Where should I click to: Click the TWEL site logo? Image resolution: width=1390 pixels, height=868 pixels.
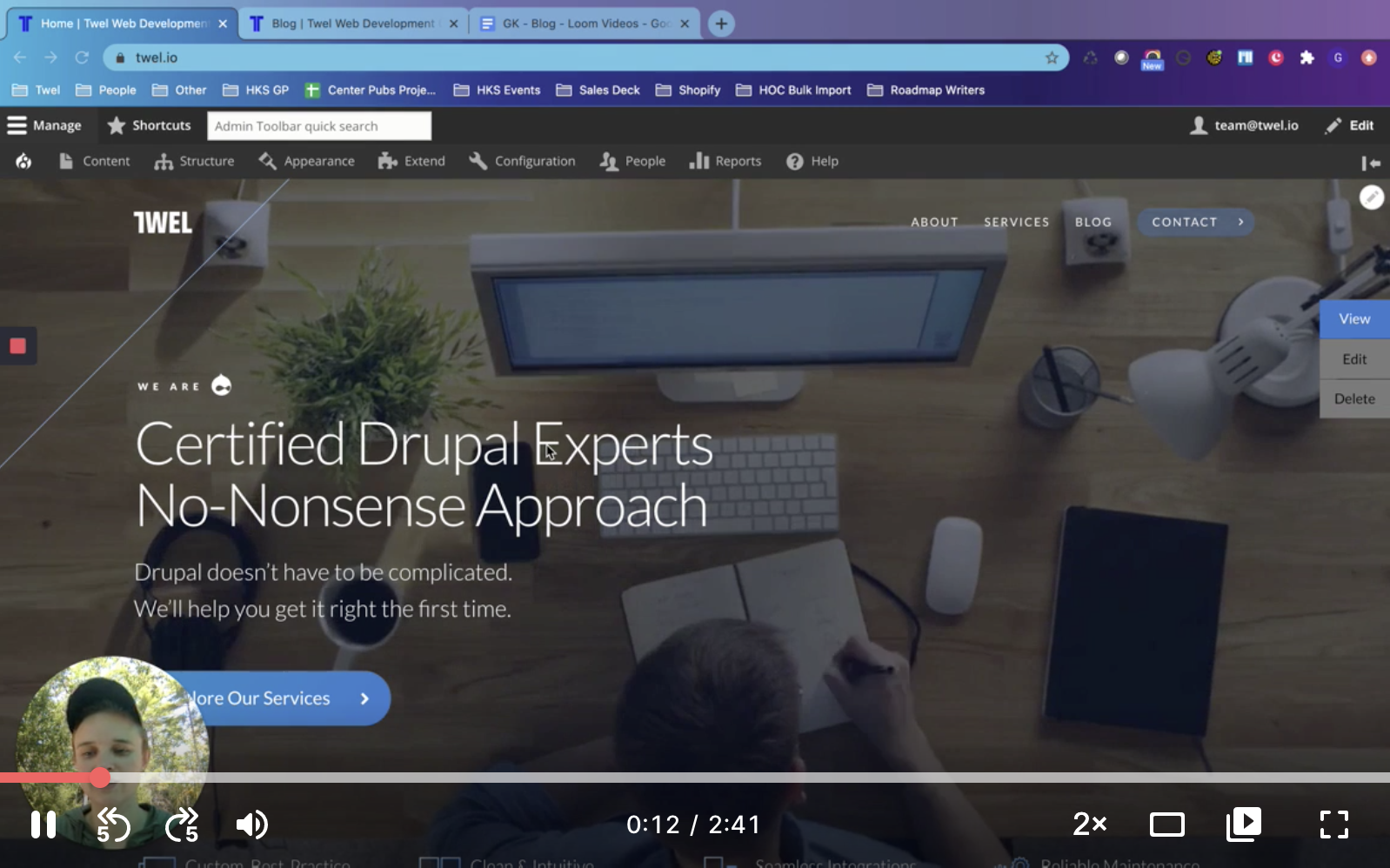pos(163,223)
